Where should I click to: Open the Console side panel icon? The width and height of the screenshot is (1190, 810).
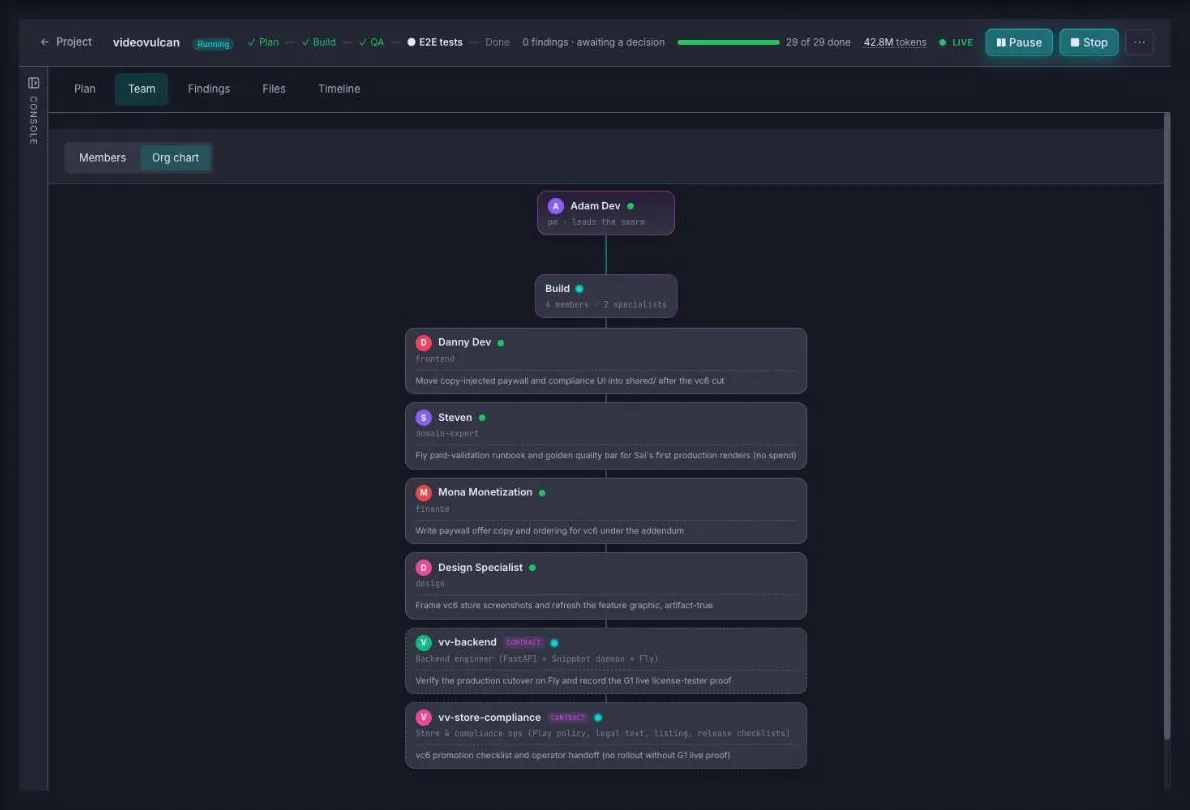(33, 83)
